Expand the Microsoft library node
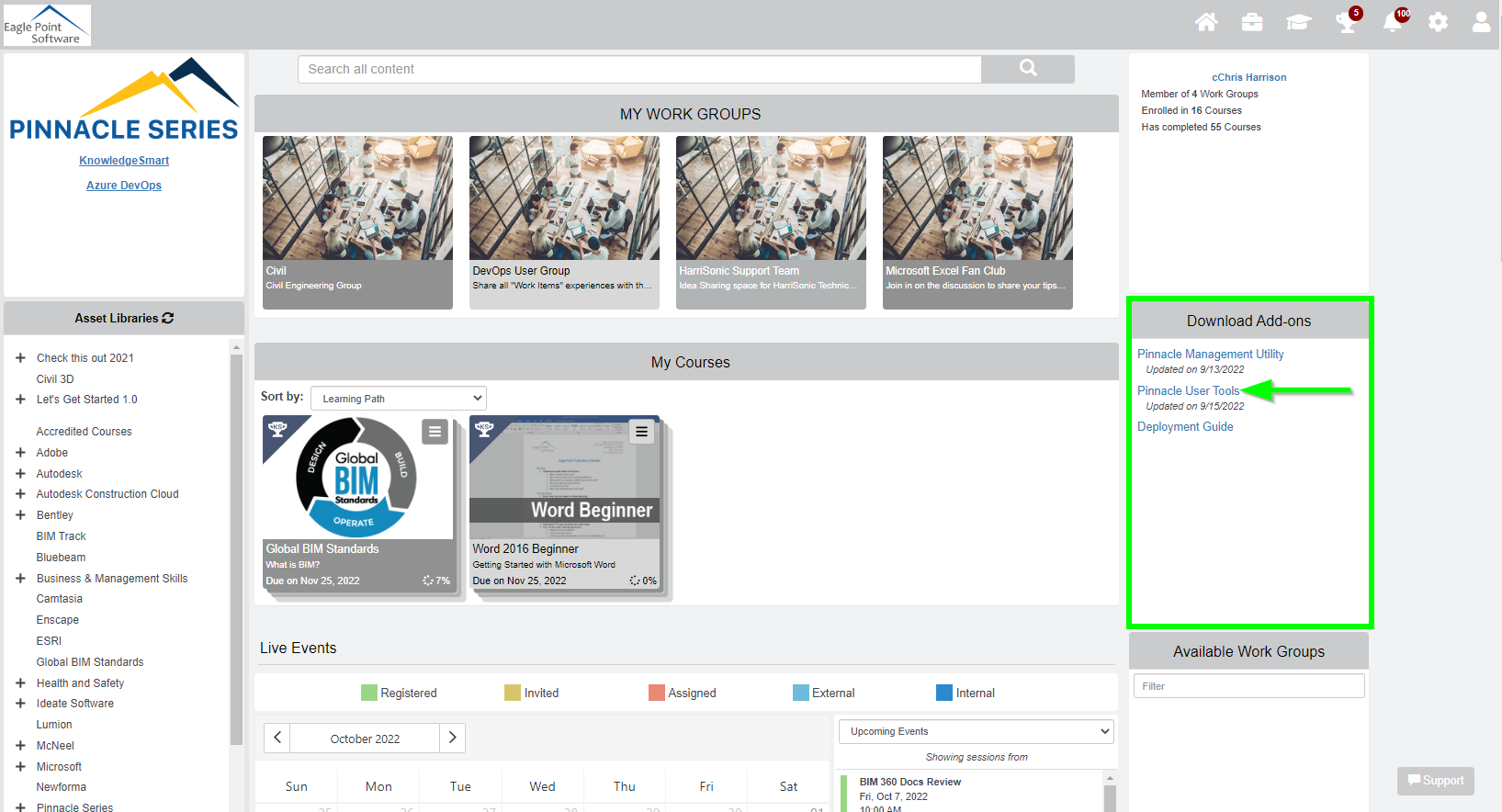This screenshot has height=812, width=1502. (x=20, y=766)
